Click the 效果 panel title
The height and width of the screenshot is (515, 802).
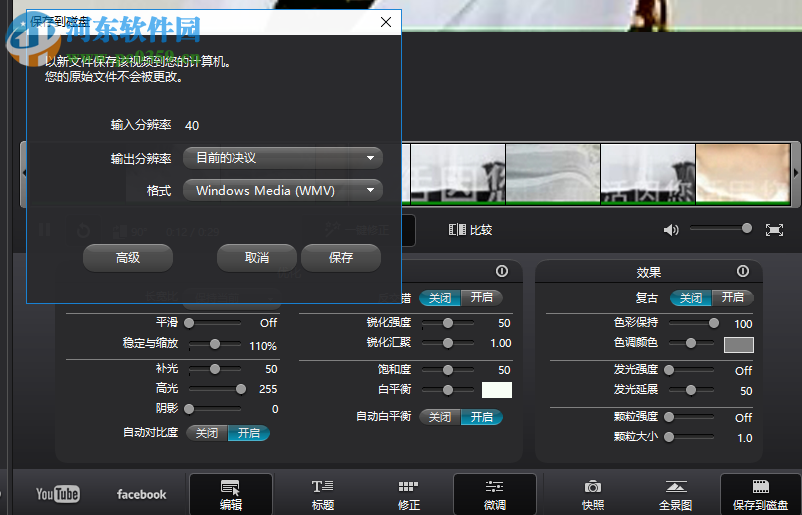(649, 272)
